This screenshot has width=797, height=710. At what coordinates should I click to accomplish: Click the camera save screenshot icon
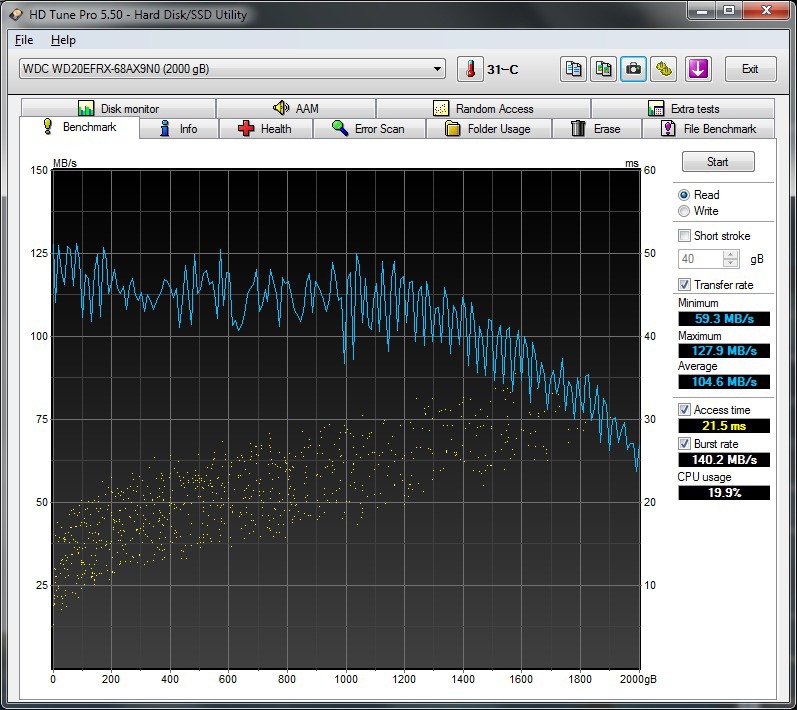click(634, 69)
